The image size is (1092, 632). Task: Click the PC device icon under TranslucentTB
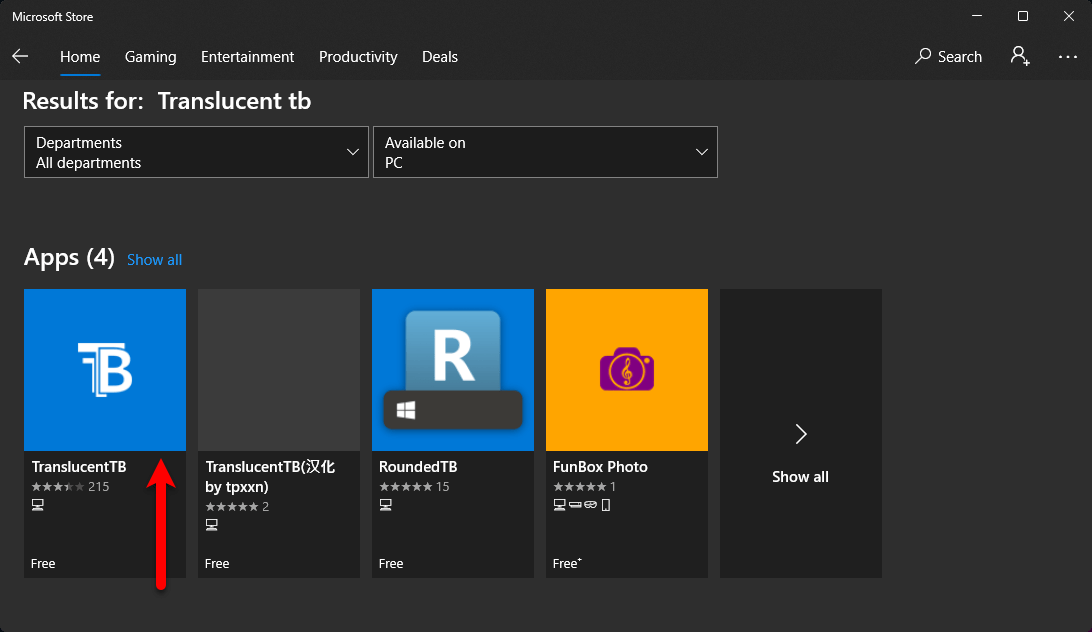point(38,504)
